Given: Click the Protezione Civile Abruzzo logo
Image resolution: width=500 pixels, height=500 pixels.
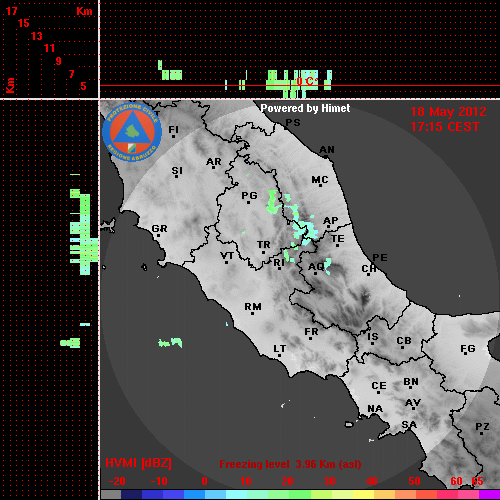Looking at the screenshot, I should 132,133.
